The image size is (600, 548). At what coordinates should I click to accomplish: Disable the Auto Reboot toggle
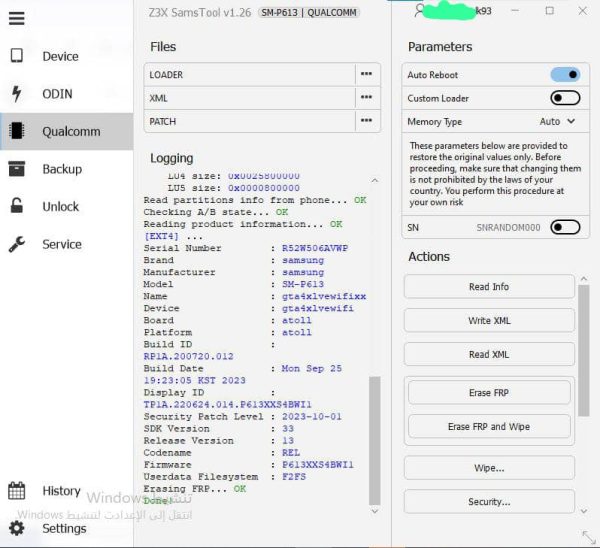pos(565,75)
